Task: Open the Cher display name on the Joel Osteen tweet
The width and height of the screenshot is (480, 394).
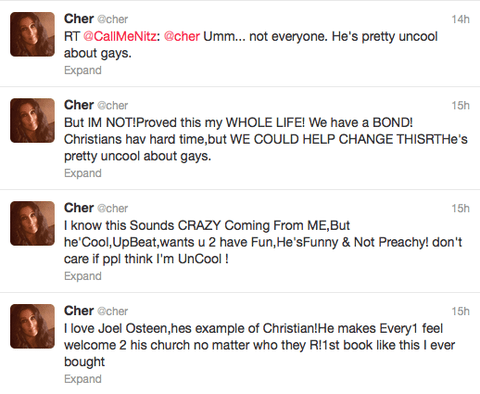Action: click(79, 311)
